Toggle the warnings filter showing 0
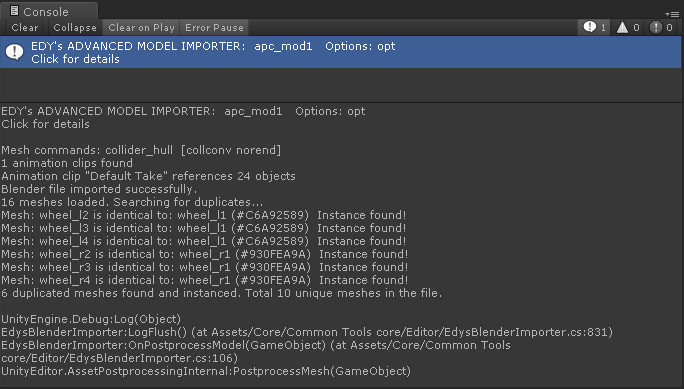 (x=628, y=27)
